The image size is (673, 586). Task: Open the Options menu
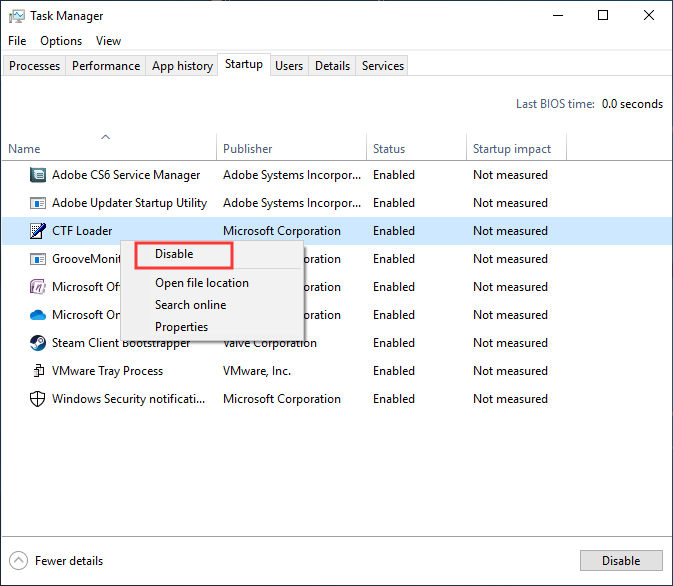coord(61,41)
